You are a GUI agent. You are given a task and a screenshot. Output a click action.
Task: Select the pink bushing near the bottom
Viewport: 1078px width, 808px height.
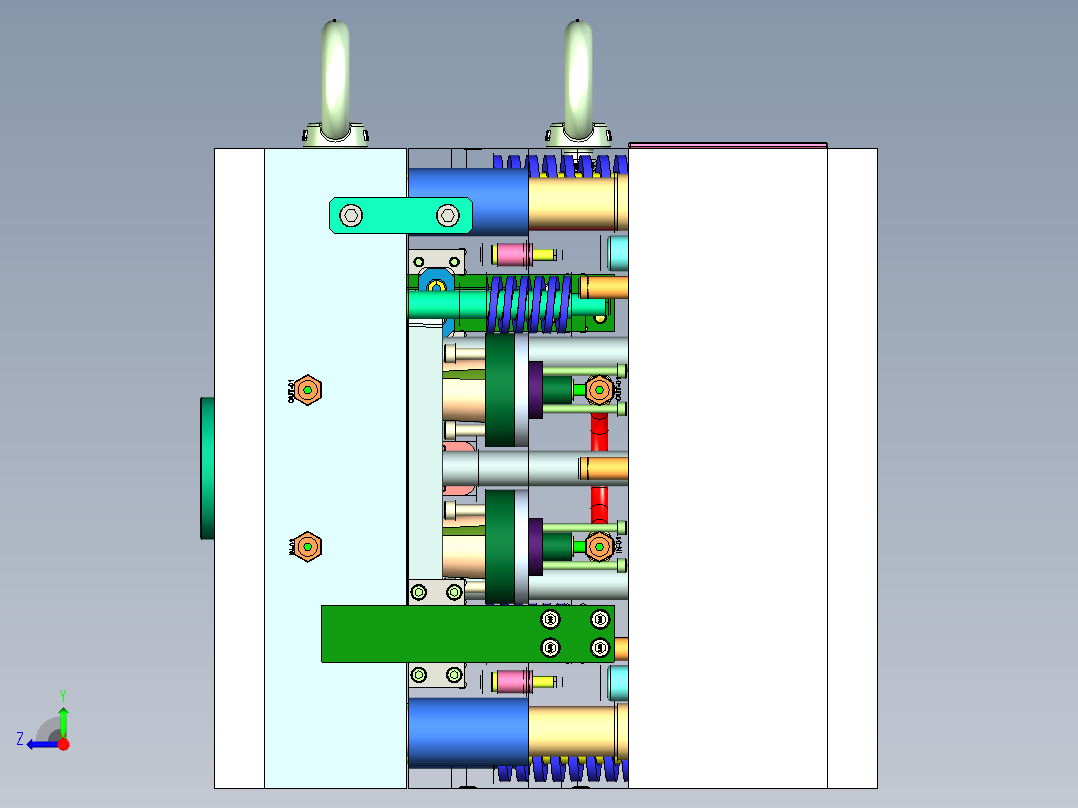(x=513, y=681)
